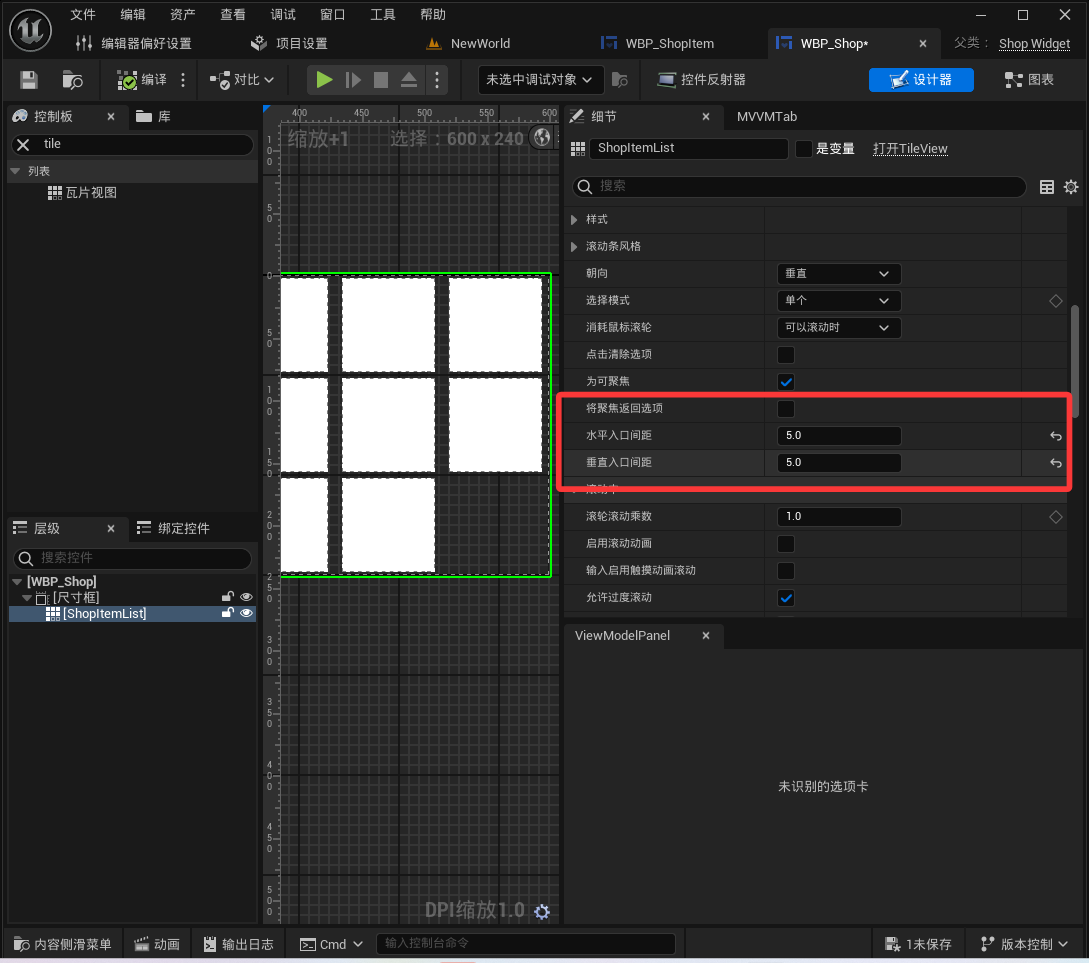Clear the tile search in palette
The width and height of the screenshot is (1089, 963).
(x=23, y=144)
